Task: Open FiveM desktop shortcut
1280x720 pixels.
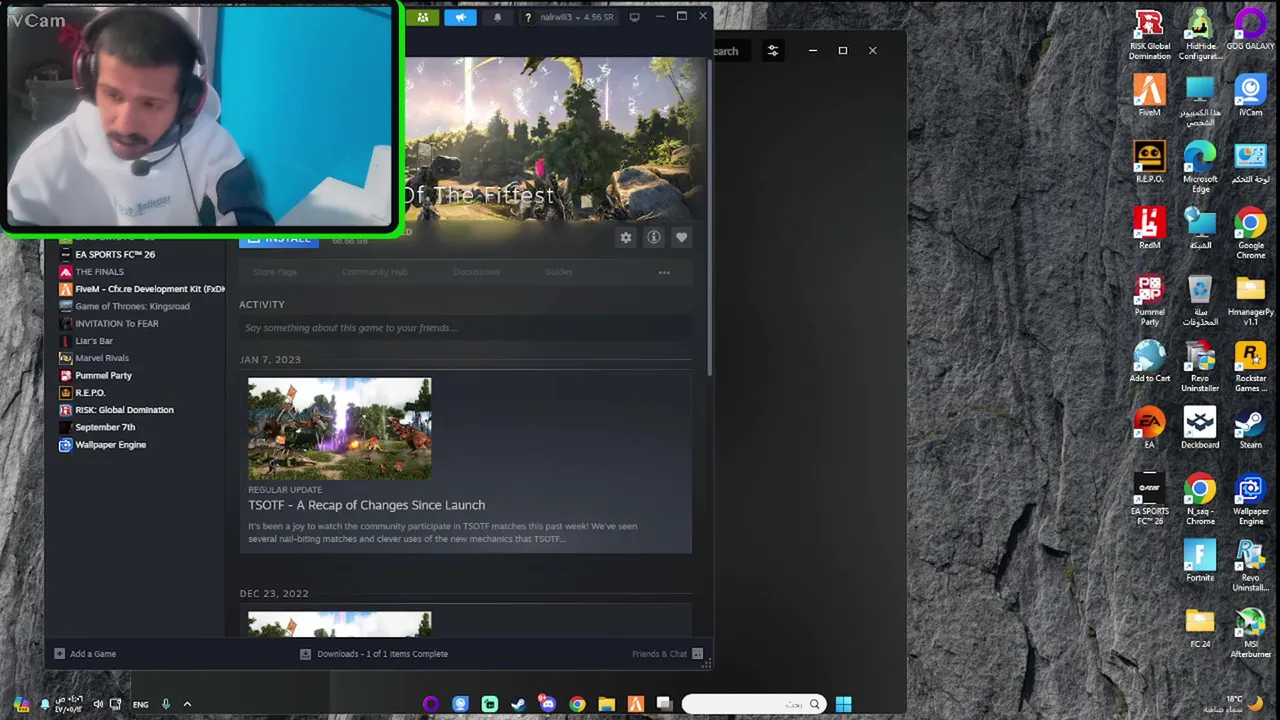Action: pos(1149,96)
